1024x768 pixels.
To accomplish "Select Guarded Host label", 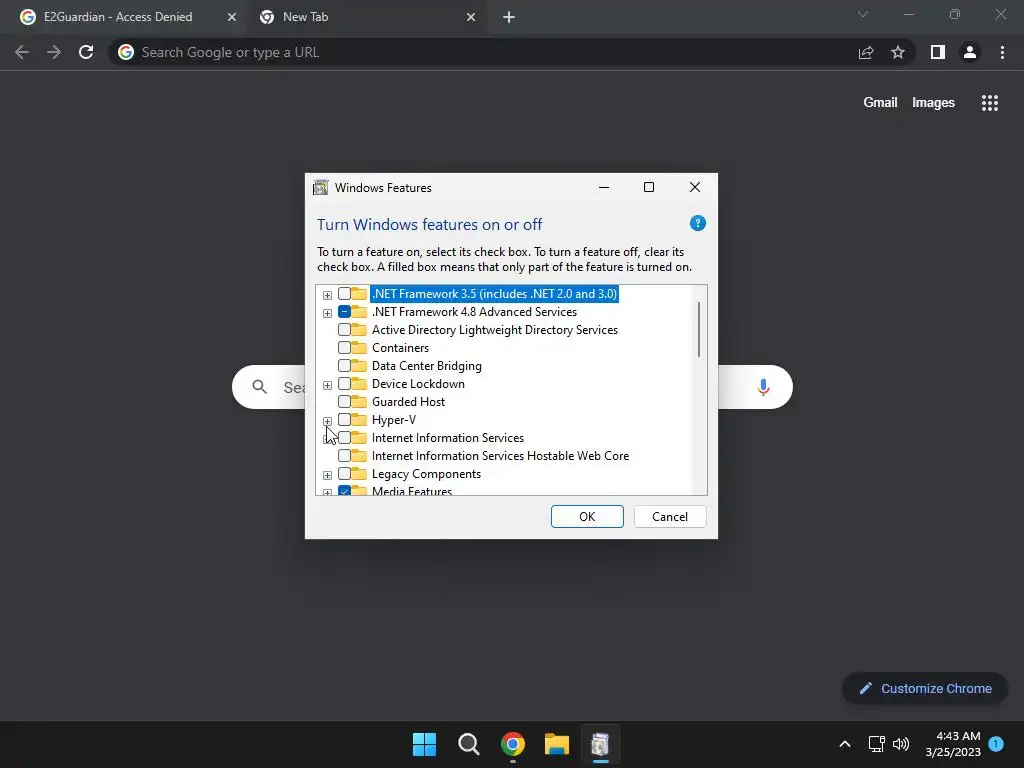I will (408, 402).
